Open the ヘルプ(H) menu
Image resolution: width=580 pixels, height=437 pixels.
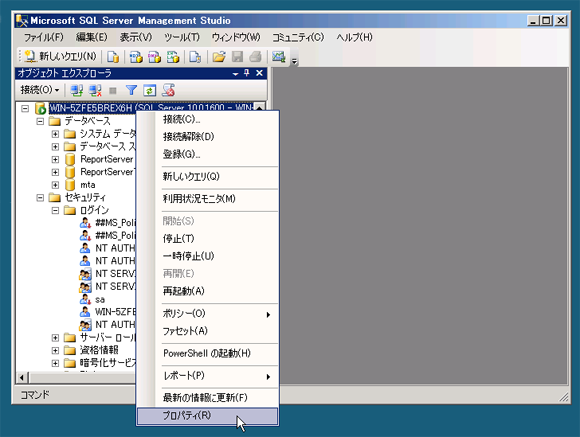[x=354, y=37]
